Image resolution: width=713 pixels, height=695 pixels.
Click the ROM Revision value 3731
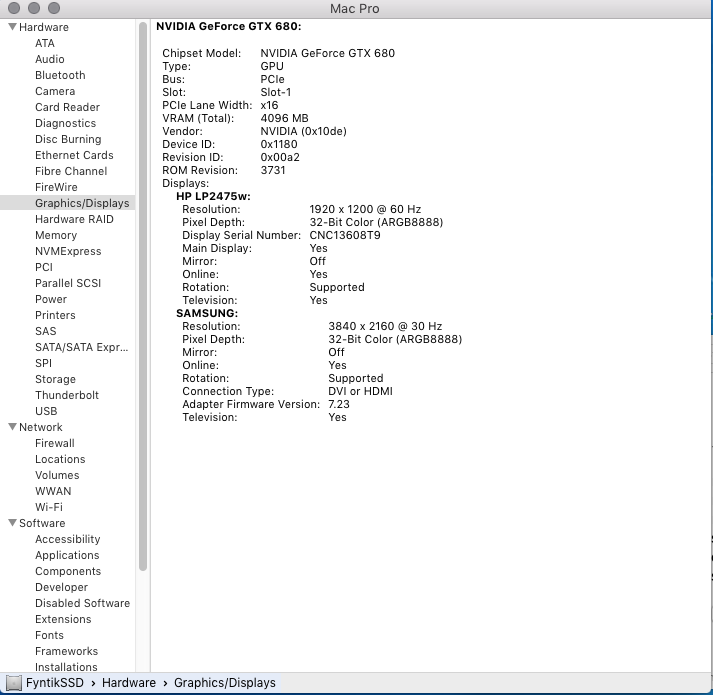pos(273,170)
